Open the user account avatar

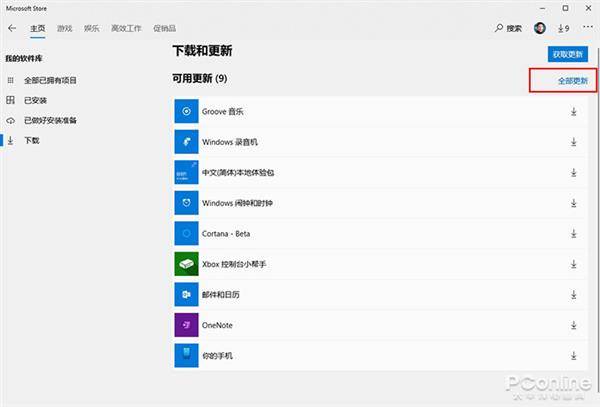[540, 29]
